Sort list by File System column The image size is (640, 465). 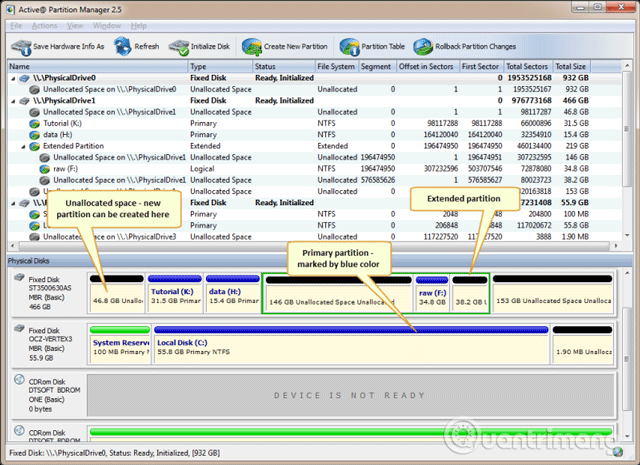pyautogui.click(x=335, y=66)
